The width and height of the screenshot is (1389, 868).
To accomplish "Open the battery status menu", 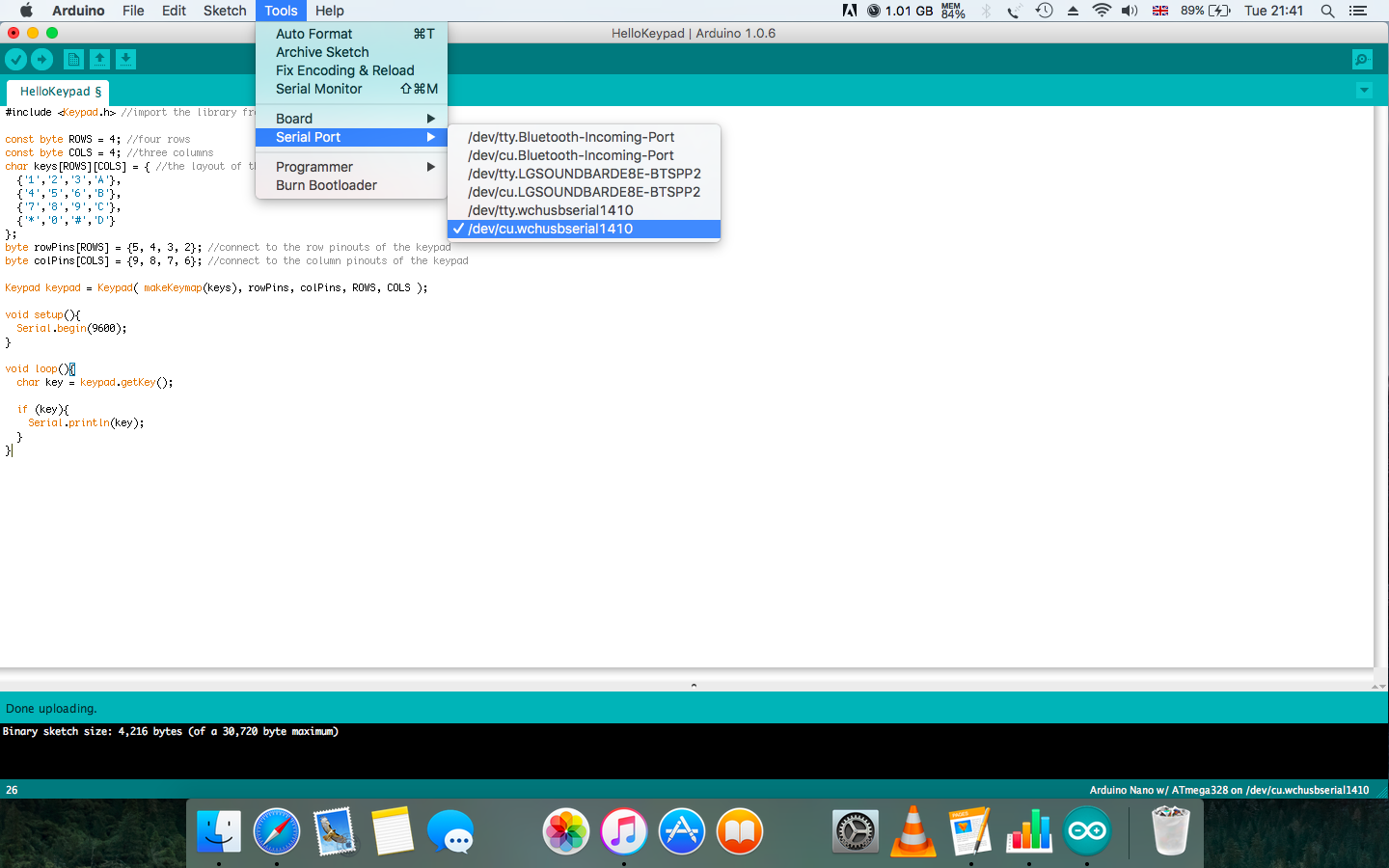I will click(x=1206, y=11).
